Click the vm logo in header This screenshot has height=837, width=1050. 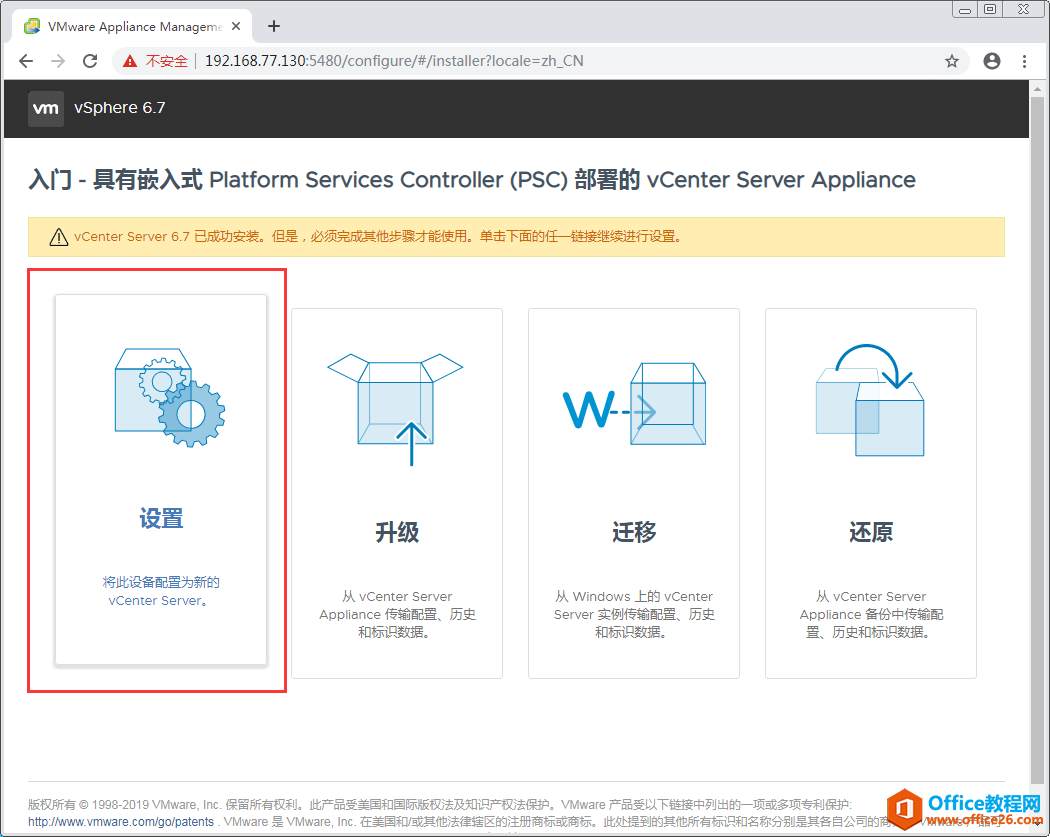point(46,108)
